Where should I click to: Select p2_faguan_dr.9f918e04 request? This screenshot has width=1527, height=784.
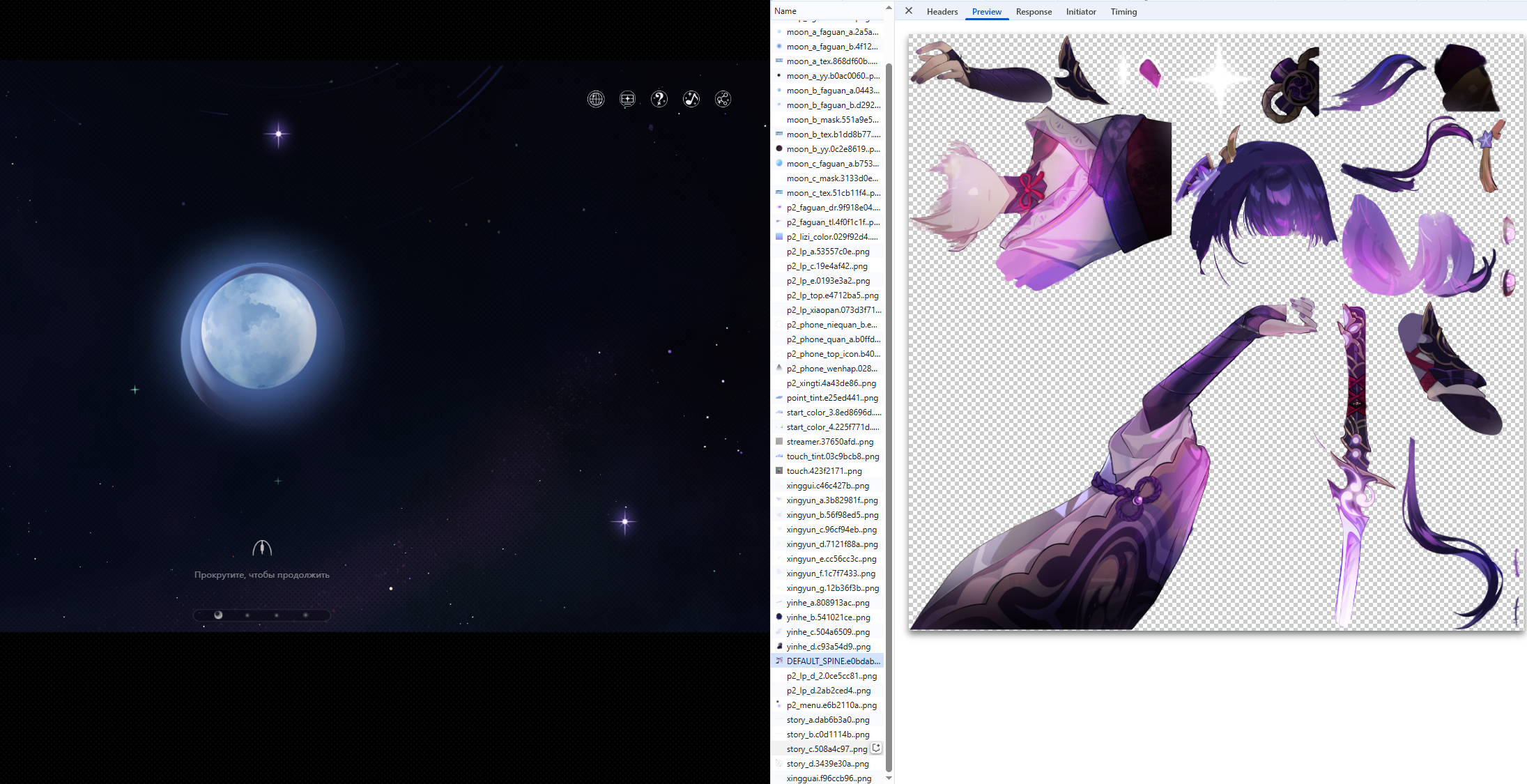point(827,208)
